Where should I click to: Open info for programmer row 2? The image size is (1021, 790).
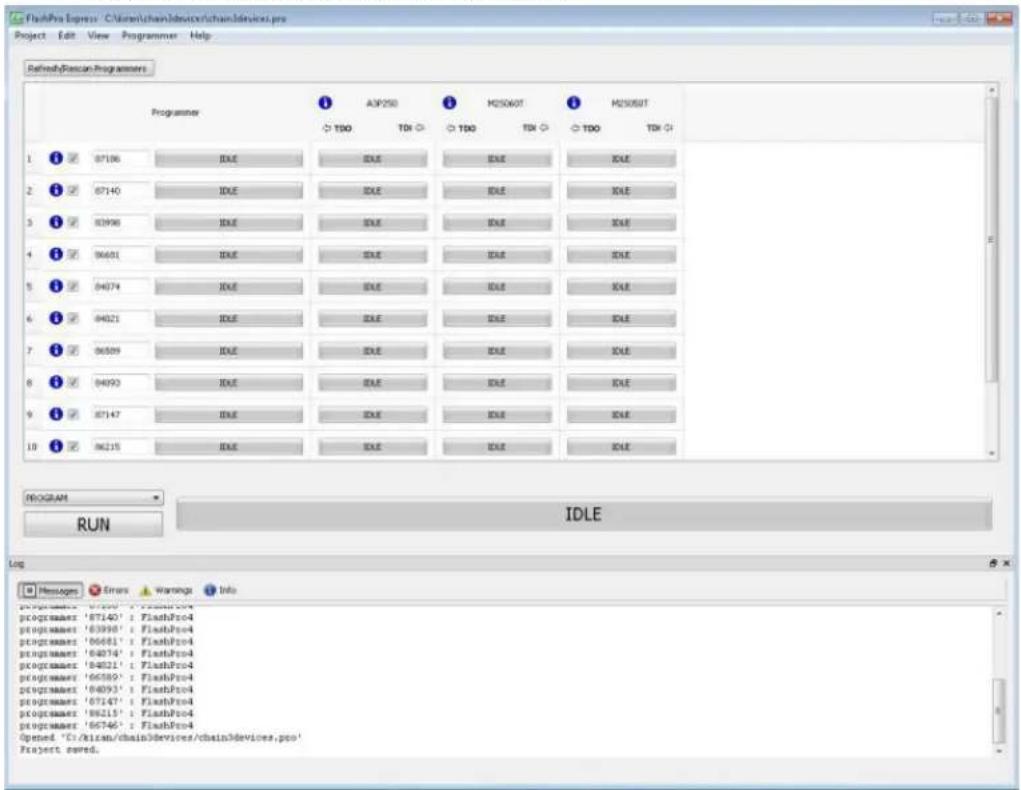[x=56, y=190]
